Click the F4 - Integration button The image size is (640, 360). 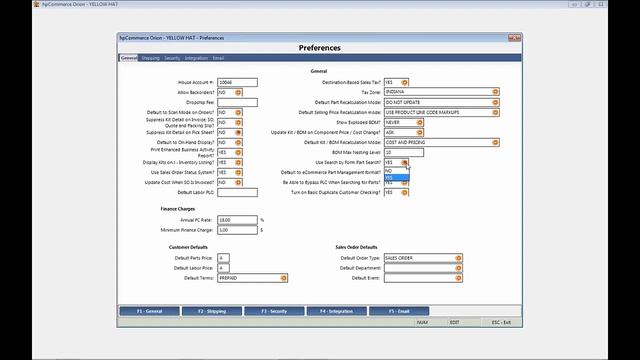[336, 311]
